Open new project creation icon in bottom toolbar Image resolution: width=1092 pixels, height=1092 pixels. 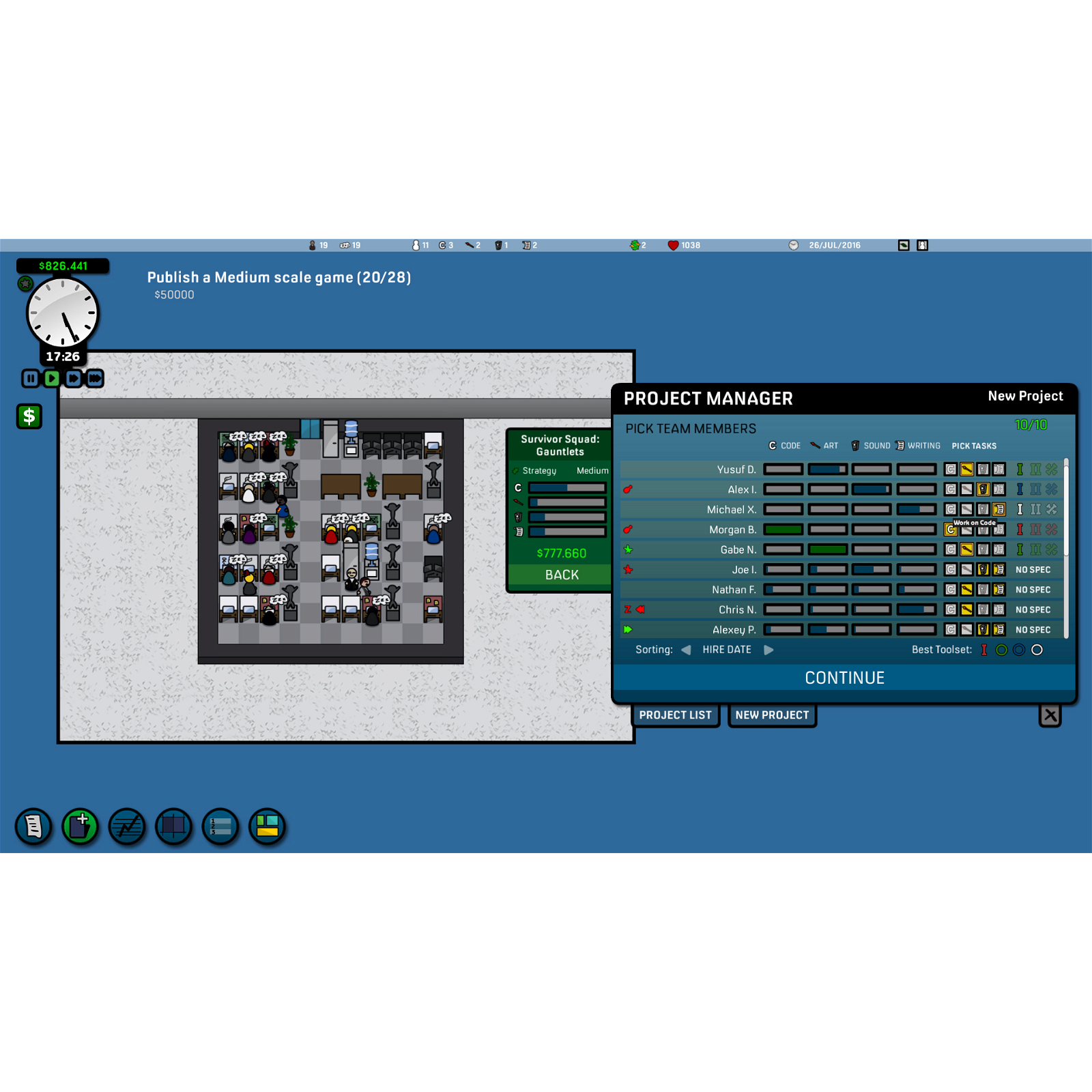click(x=79, y=827)
